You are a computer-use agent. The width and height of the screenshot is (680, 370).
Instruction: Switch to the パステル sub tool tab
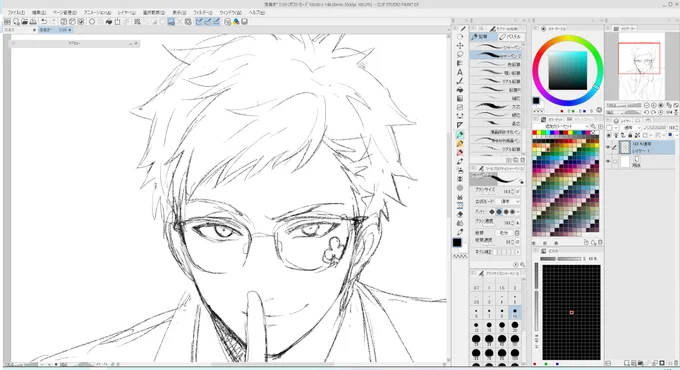[510, 37]
